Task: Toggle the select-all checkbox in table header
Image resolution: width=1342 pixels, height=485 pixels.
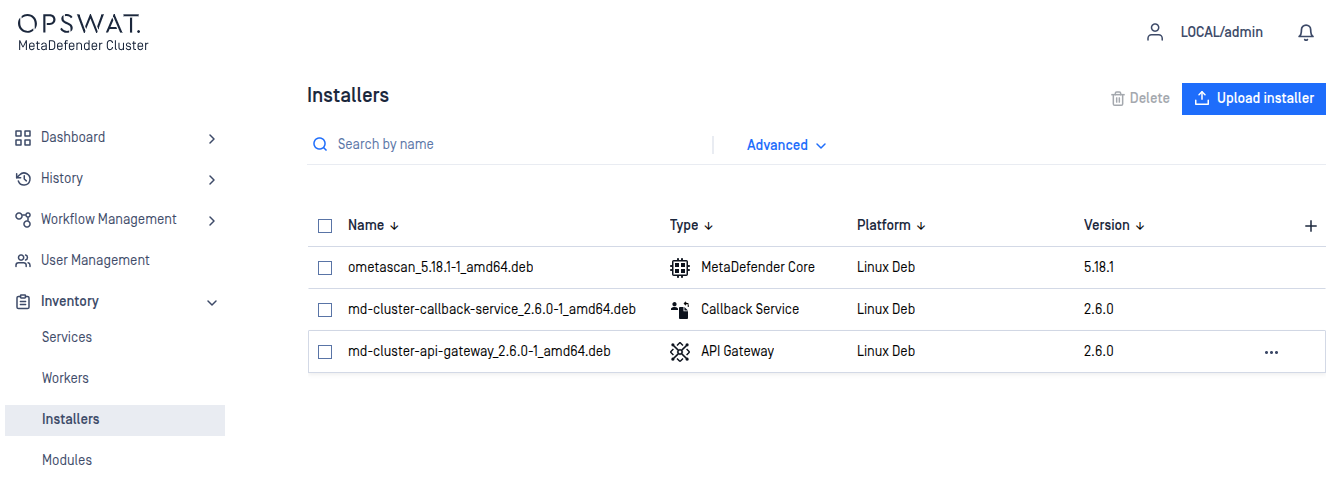Action: (x=325, y=226)
